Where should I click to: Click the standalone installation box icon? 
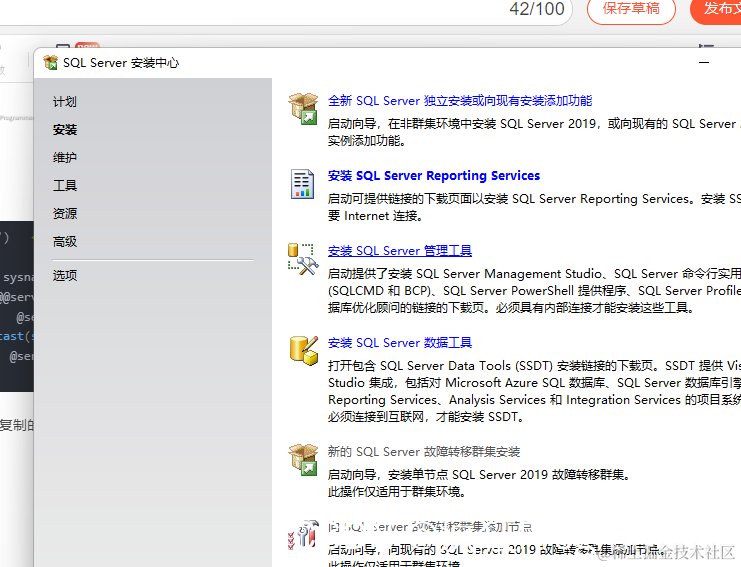pyautogui.click(x=303, y=109)
